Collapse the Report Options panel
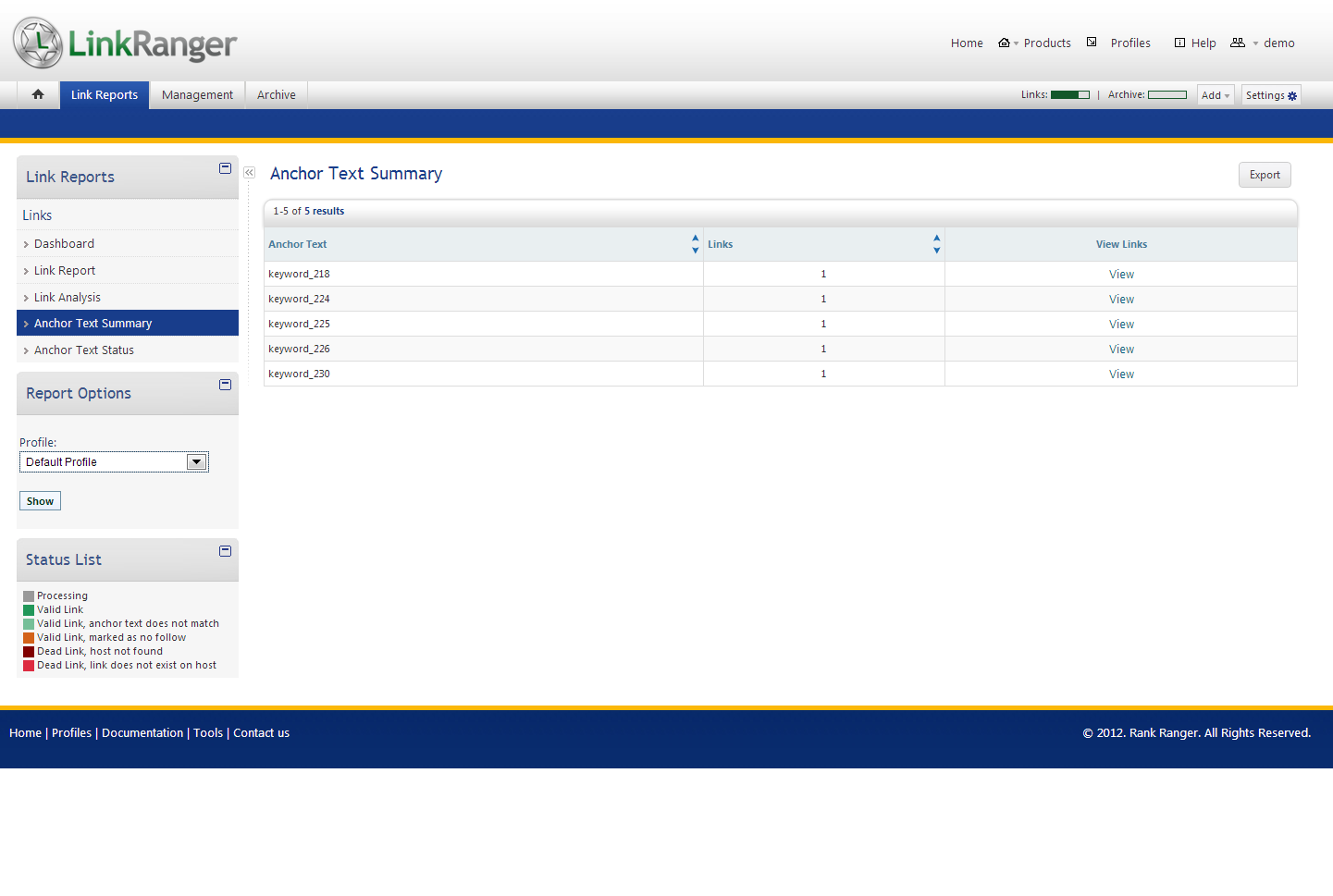1333x896 pixels. point(225,385)
